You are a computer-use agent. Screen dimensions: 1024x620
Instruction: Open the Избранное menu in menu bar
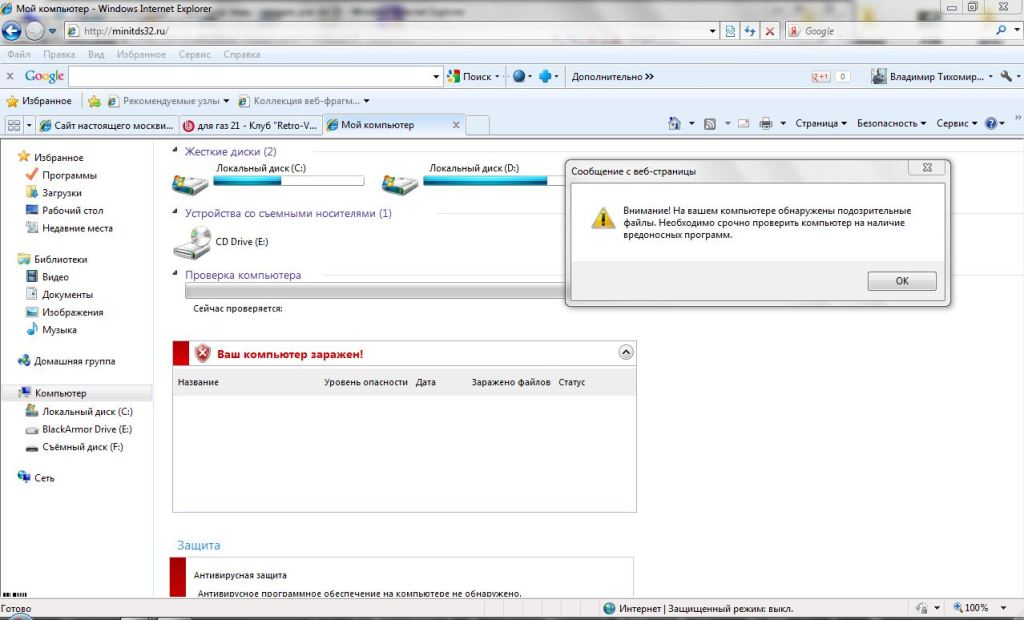[141, 54]
